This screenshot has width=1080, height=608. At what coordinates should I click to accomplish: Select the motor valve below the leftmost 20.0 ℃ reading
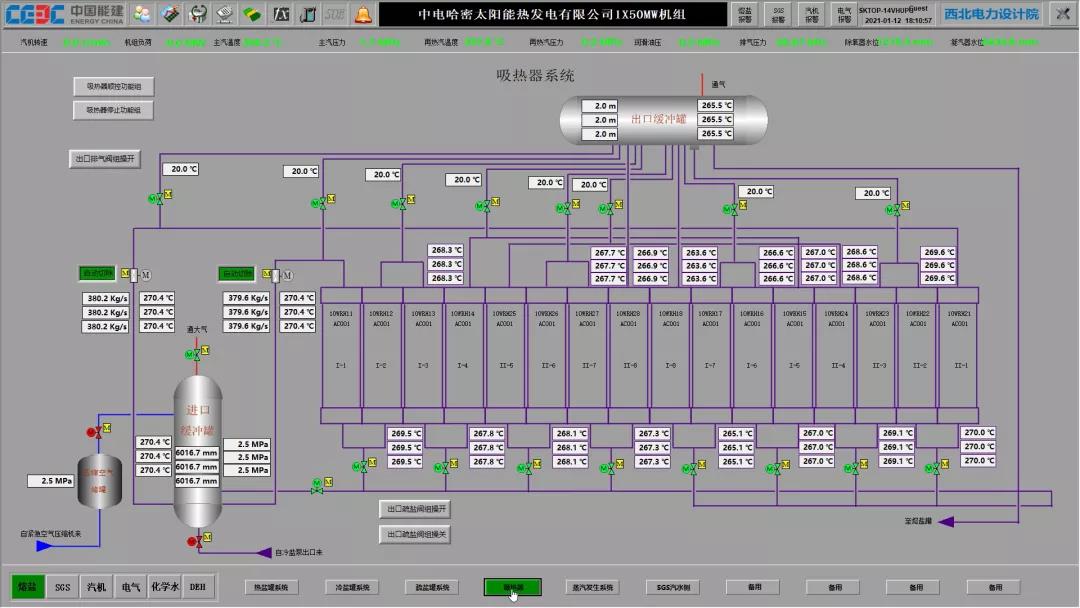tap(157, 200)
